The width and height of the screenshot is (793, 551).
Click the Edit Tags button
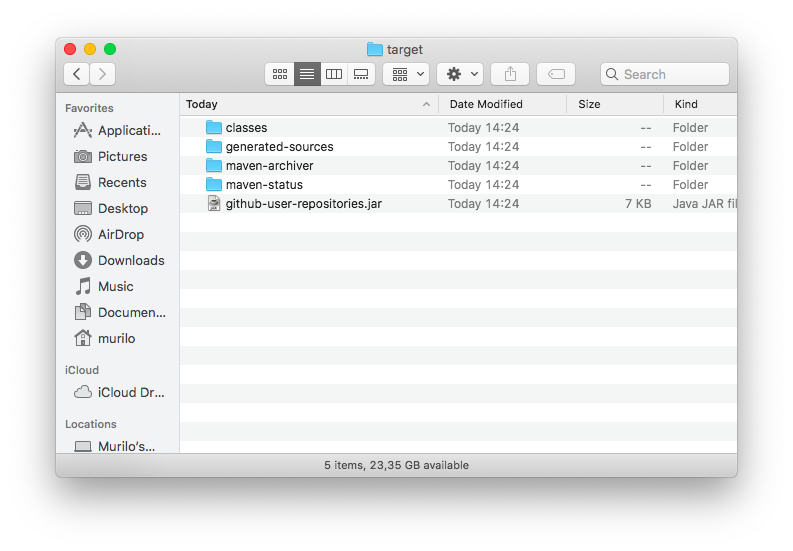point(556,74)
